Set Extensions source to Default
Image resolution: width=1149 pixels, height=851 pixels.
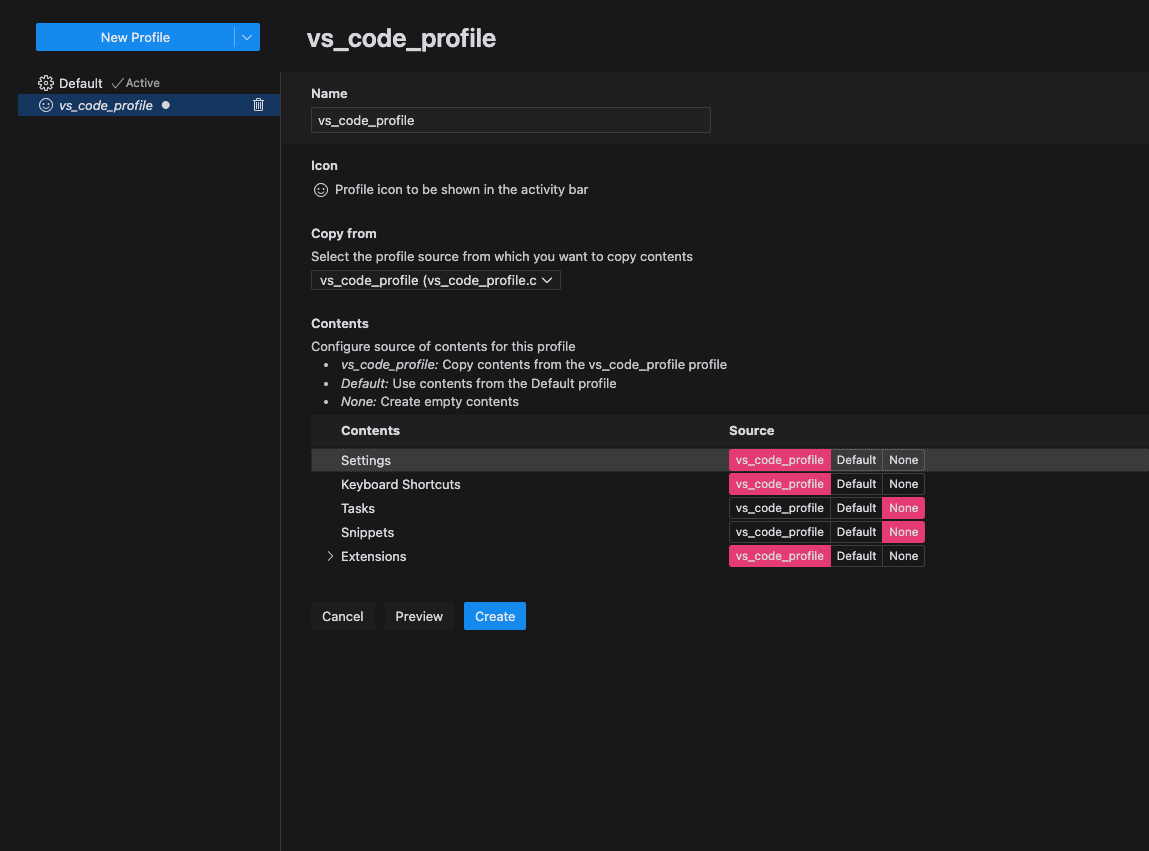[856, 556]
